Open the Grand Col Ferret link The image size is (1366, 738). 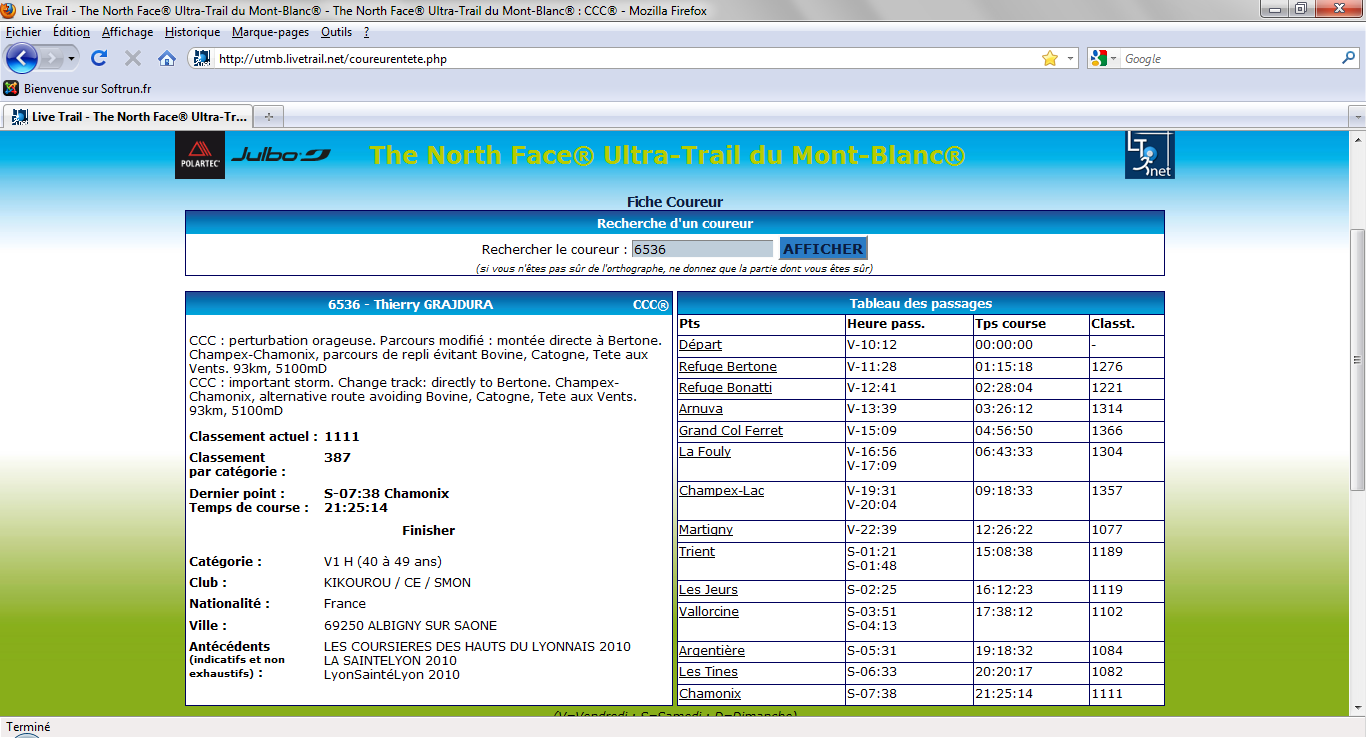[x=731, y=431]
